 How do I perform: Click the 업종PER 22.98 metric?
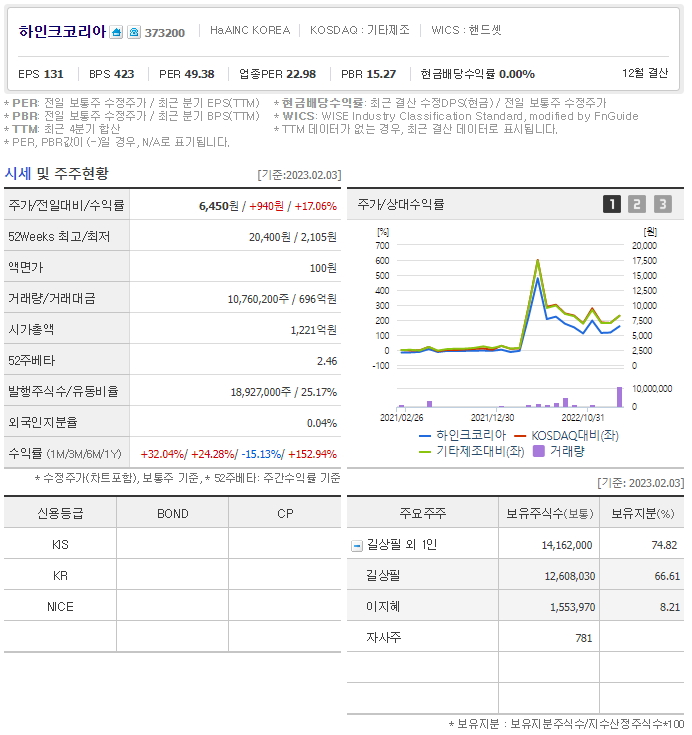tap(278, 74)
